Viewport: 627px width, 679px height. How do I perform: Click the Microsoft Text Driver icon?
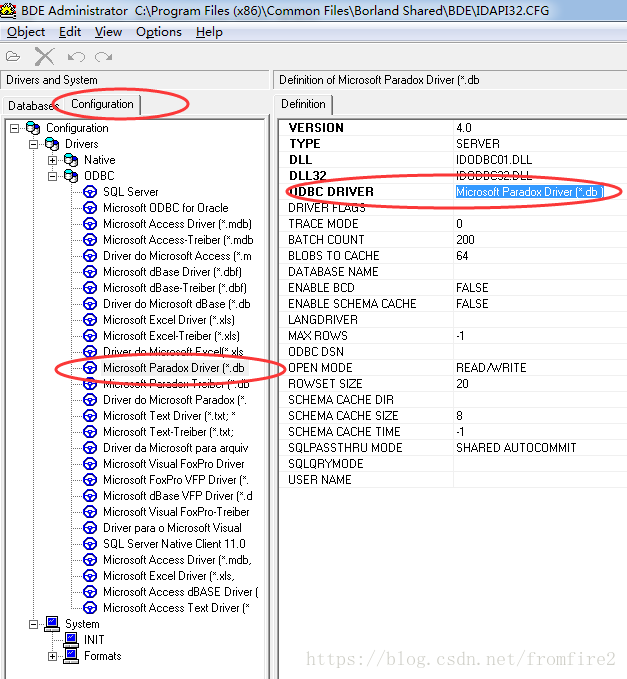click(x=90, y=416)
